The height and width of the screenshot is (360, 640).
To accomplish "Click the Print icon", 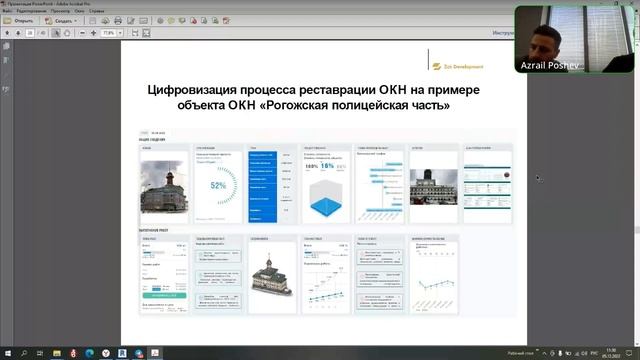I will click(118, 21).
